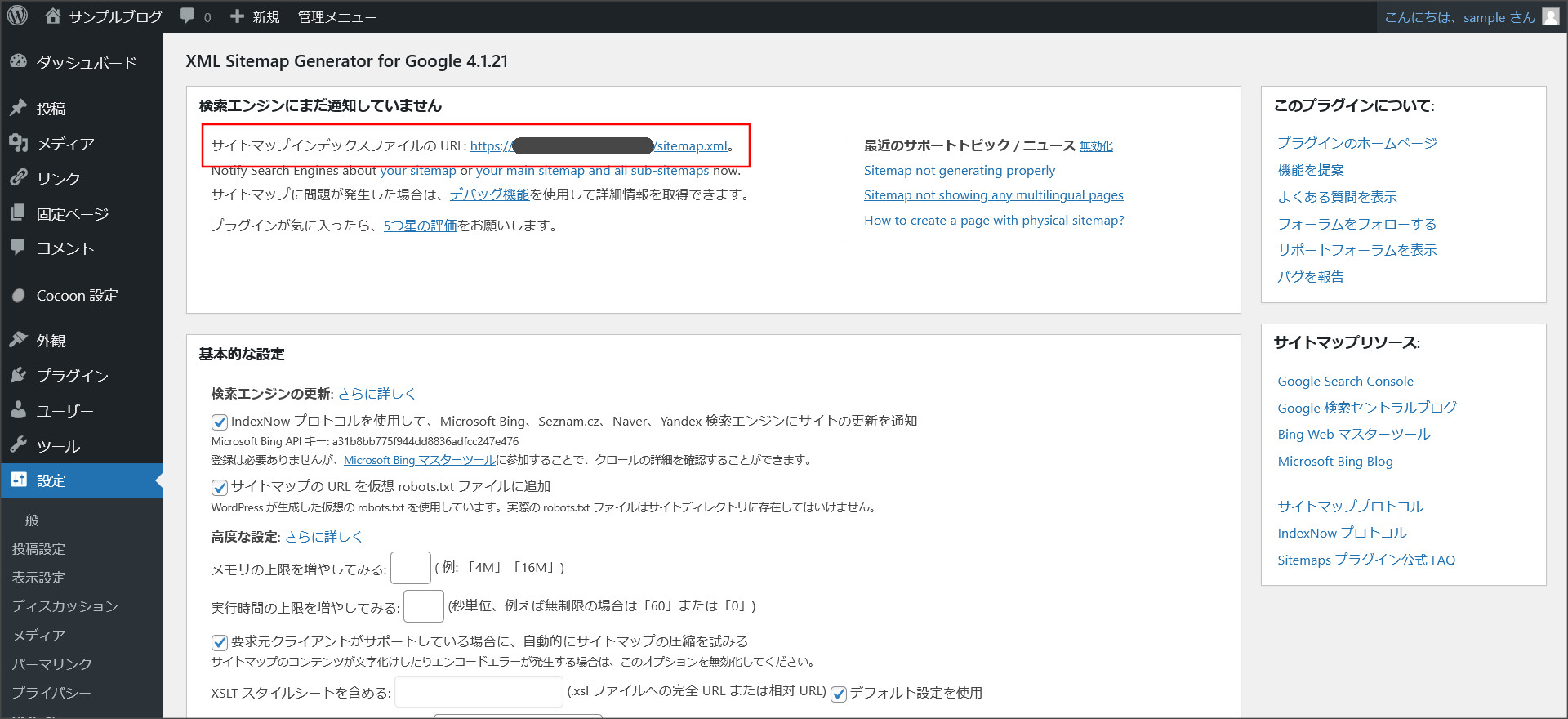
Task: Click バグを報告 link
Action: (1311, 277)
